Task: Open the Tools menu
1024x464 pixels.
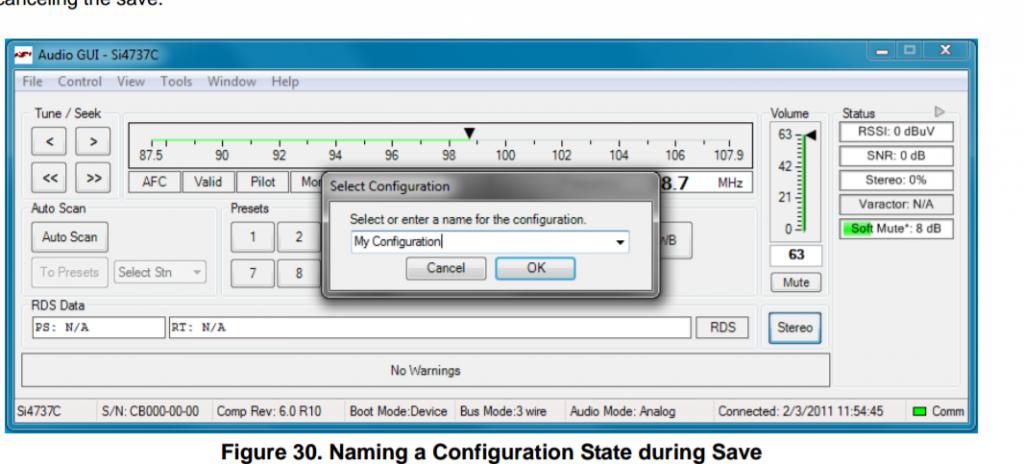Action: (x=176, y=81)
